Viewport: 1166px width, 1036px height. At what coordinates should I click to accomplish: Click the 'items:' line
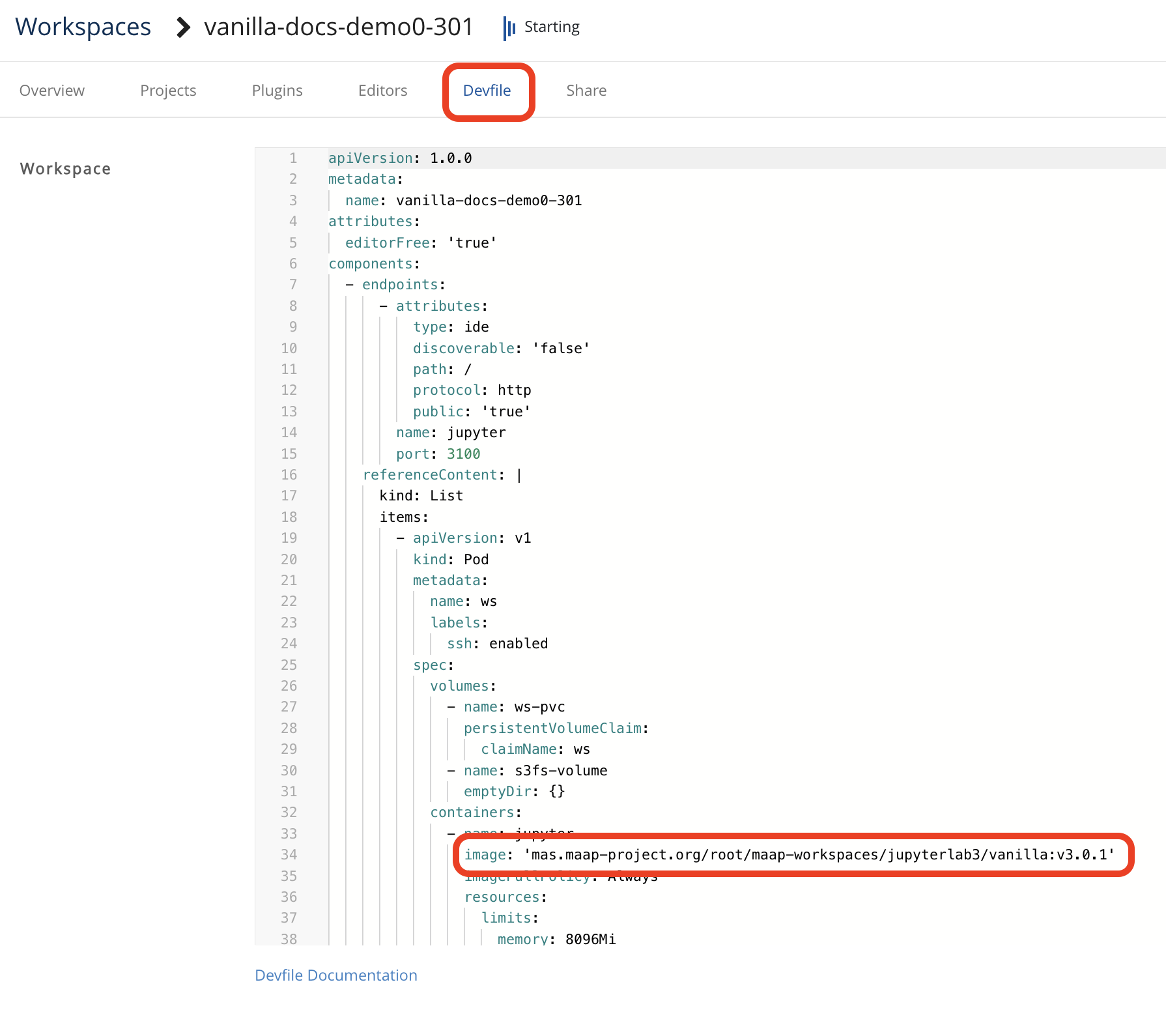coord(404,517)
